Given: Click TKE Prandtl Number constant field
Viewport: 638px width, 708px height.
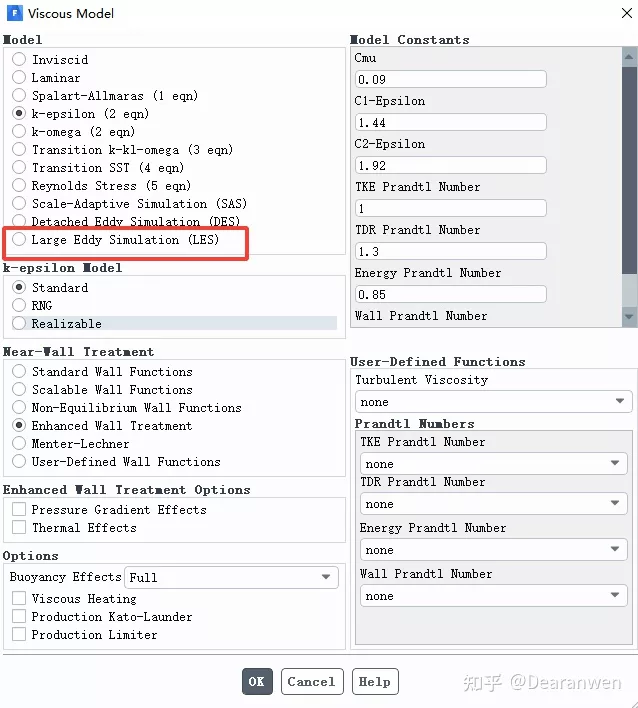Looking at the screenshot, I should click(451, 208).
